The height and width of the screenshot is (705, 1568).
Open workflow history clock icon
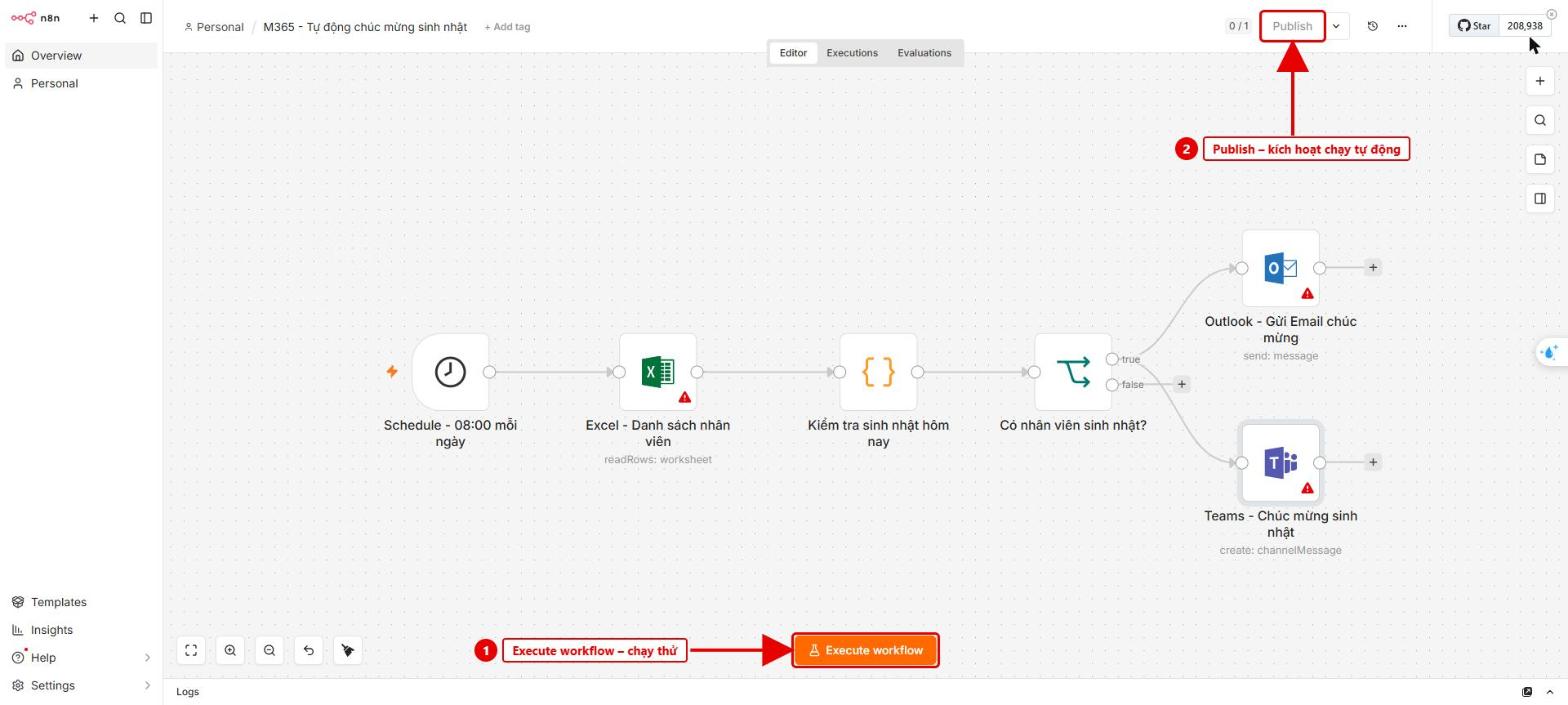coord(1372,26)
